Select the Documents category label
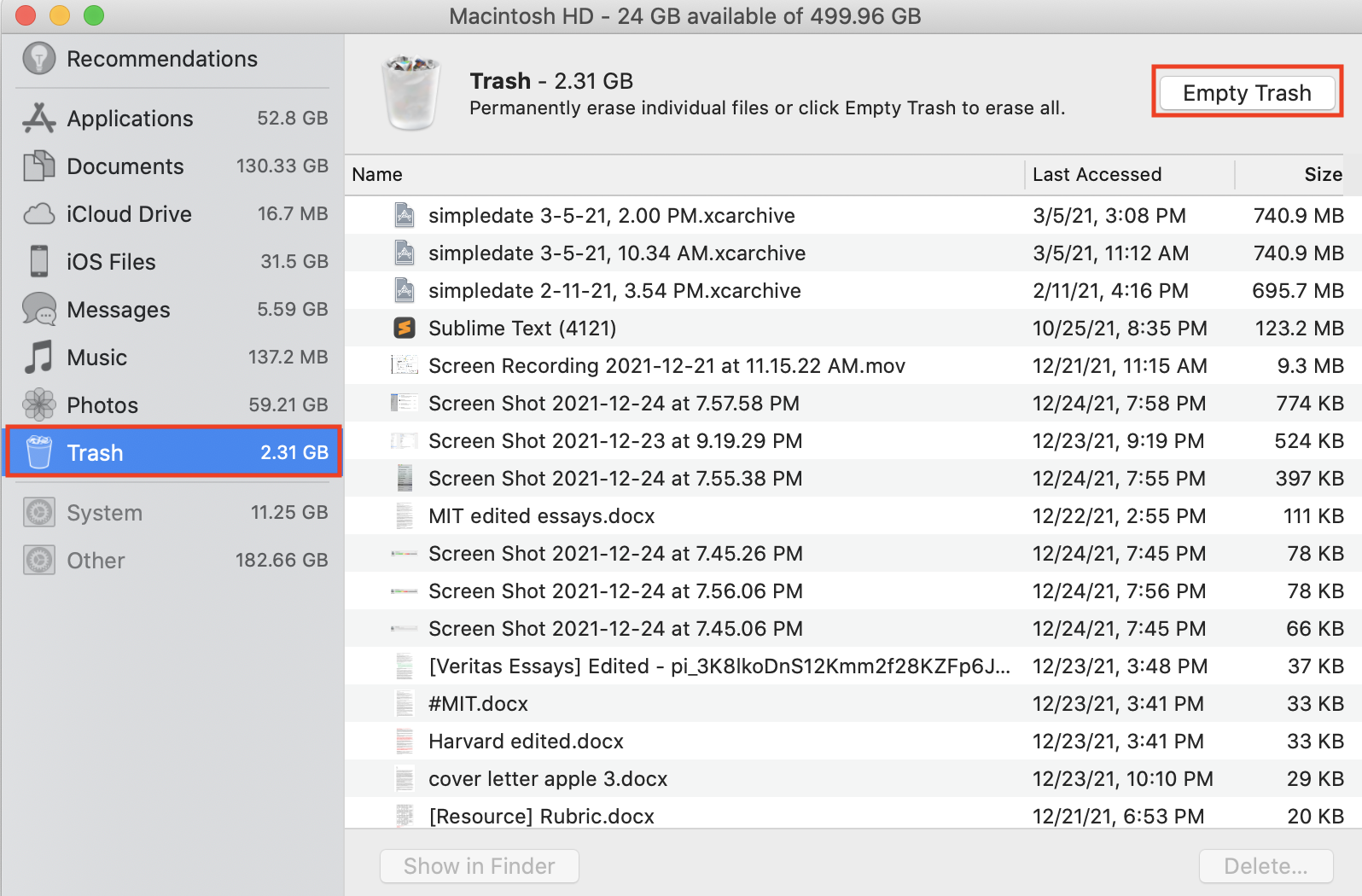Image resolution: width=1362 pixels, height=896 pixels. click(x=125, y=166)
